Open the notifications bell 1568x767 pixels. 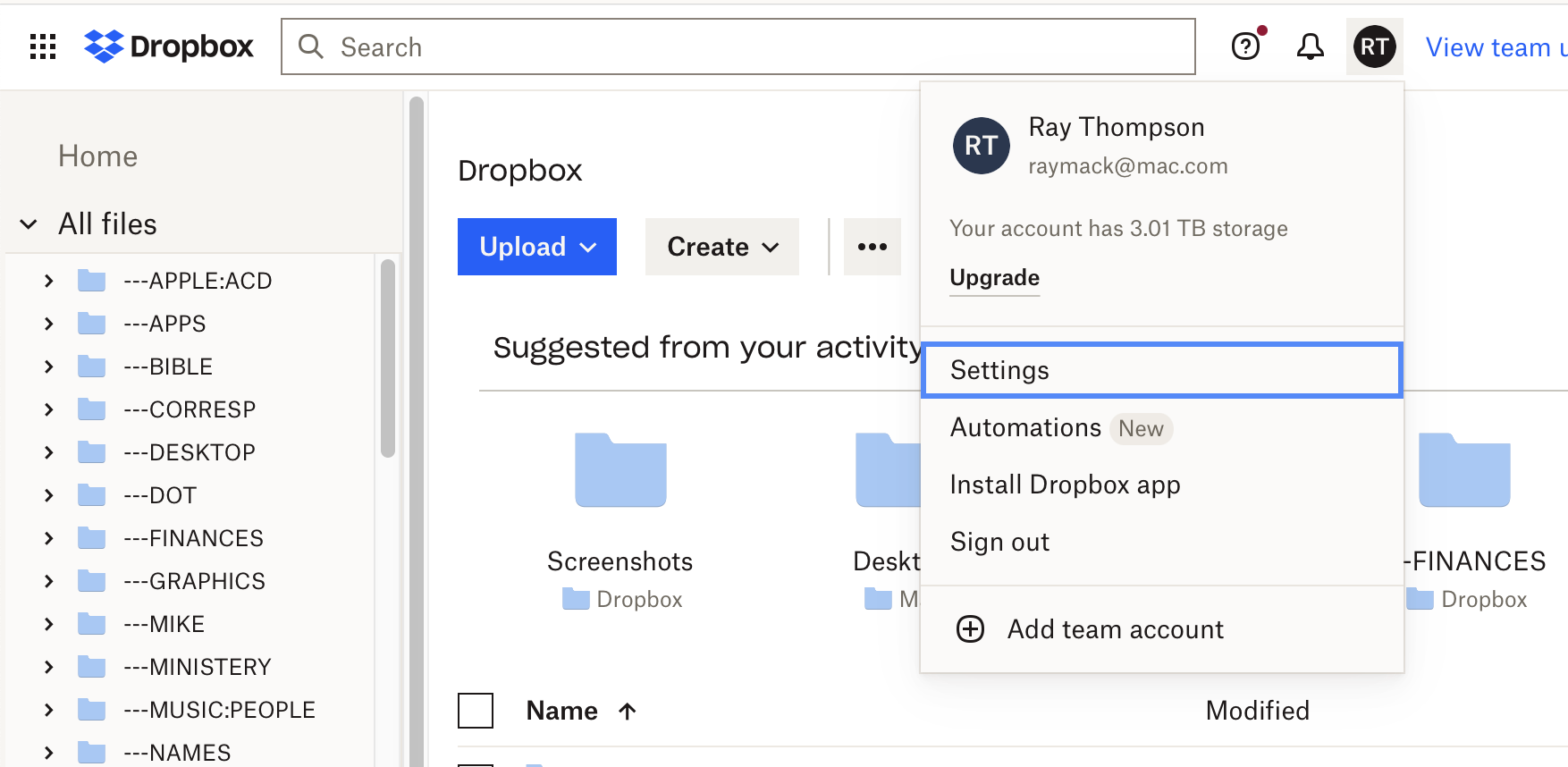point(1310,46)
